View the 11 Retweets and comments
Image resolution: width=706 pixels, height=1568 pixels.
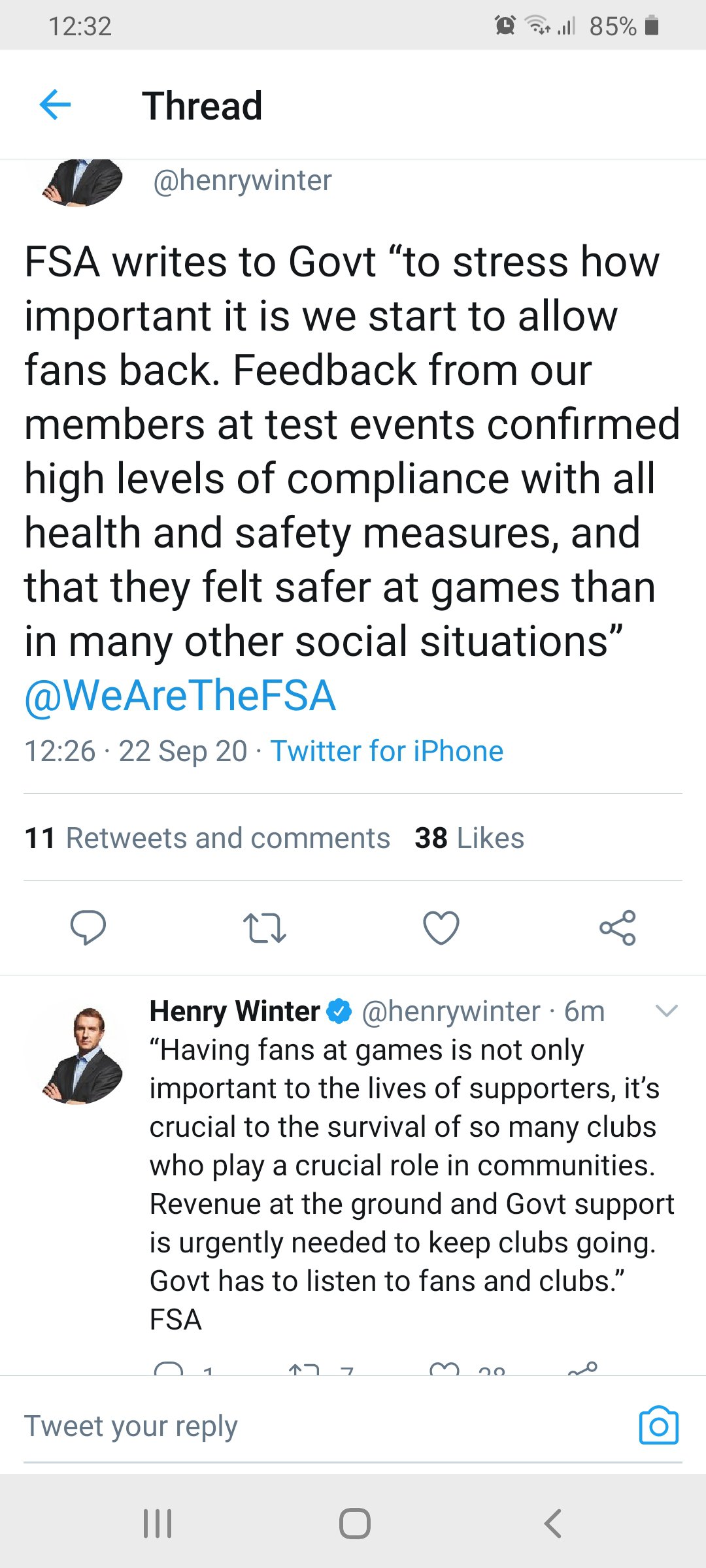[x=207, y=838]
